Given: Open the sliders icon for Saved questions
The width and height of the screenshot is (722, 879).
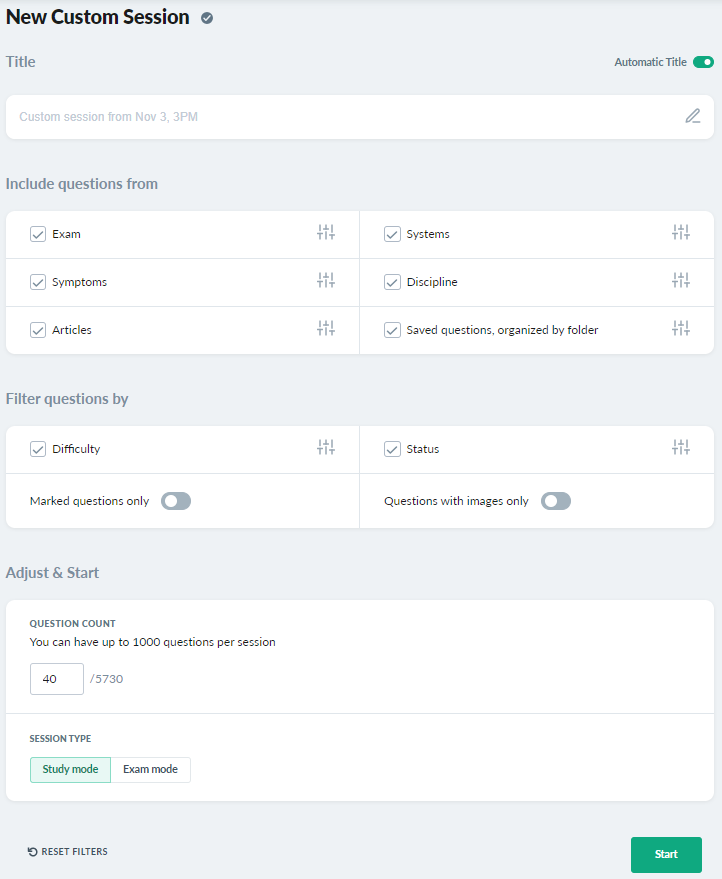Looking at the screenshot, I should pyautogui.click(x=681, y=328).
